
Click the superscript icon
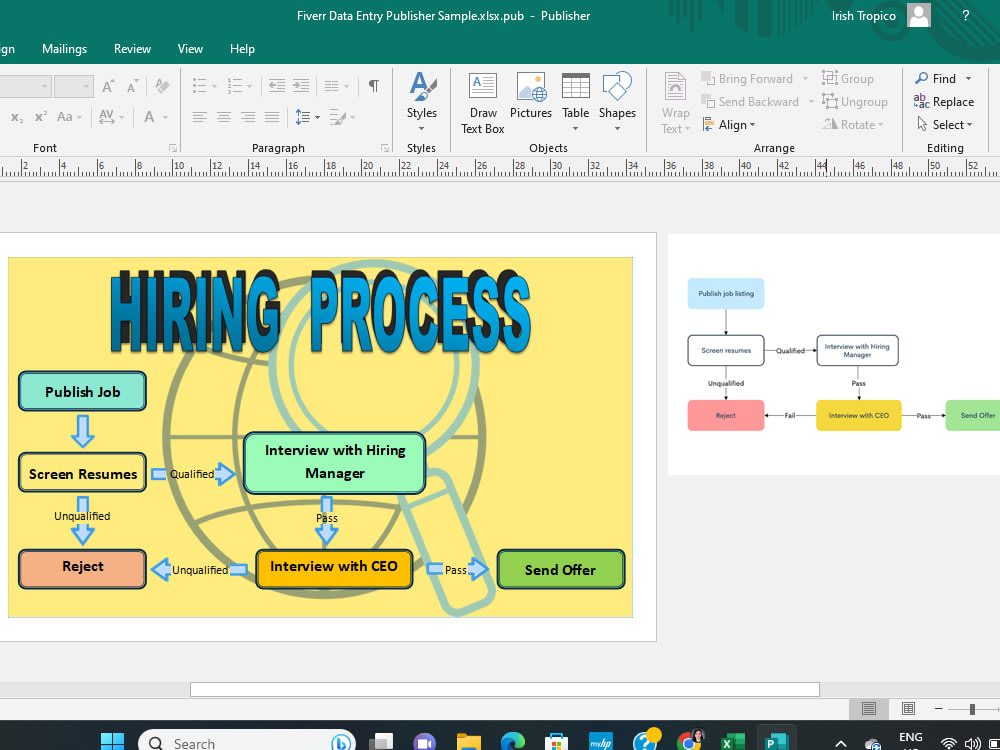tap(41, 117)
